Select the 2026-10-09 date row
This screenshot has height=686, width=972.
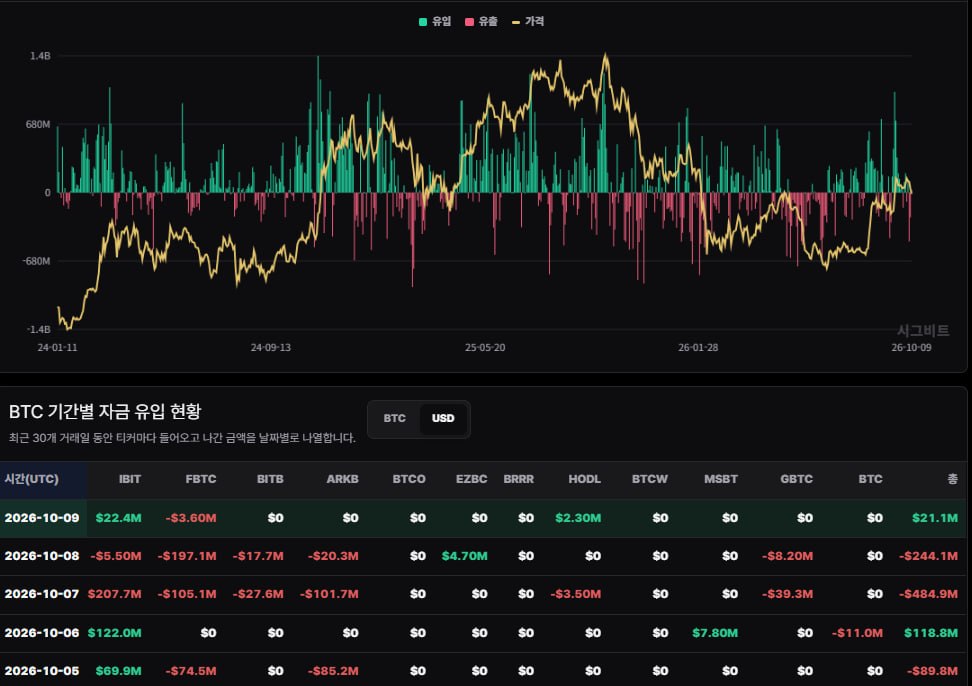pyautogui.click(x=484, y=518)
